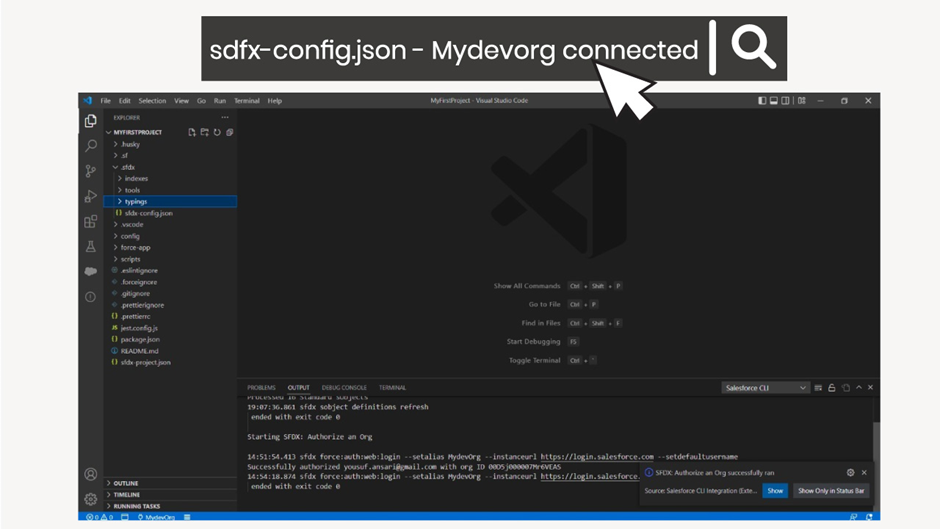Image resolution: width=940 pixels, height=529 pixels.
Task: Open sfdx-config.json file
Action: click(148, 213)
